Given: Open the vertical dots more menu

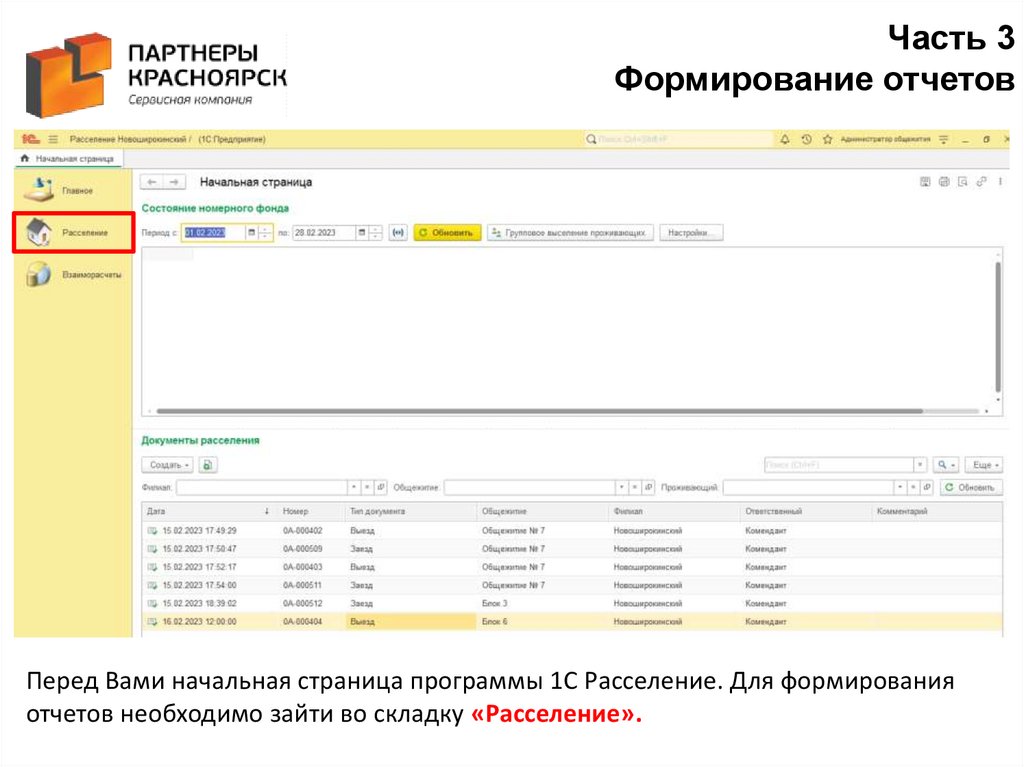Looking at the screenshot, I should coord(1000,182).
